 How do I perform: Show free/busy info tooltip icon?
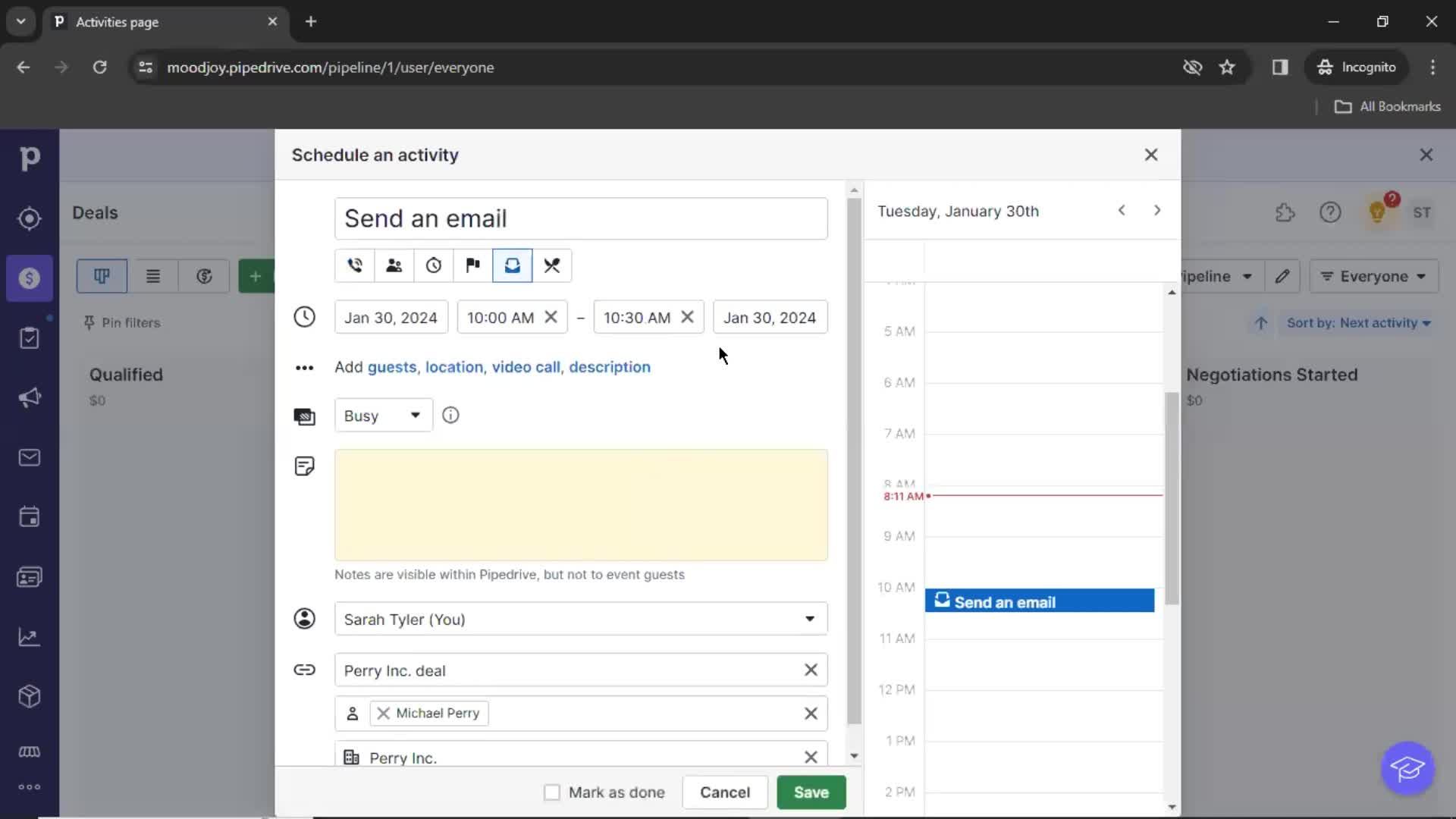pos(450,415)
